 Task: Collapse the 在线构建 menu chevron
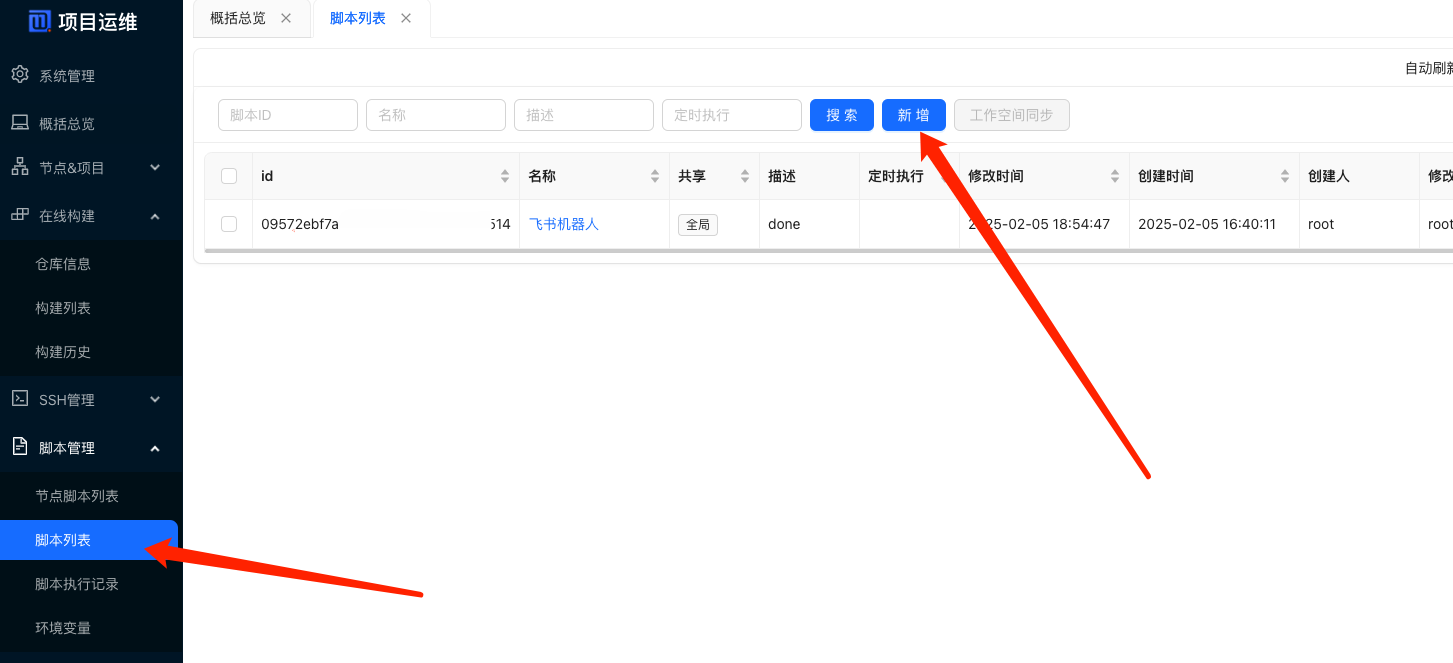point(155,216)
